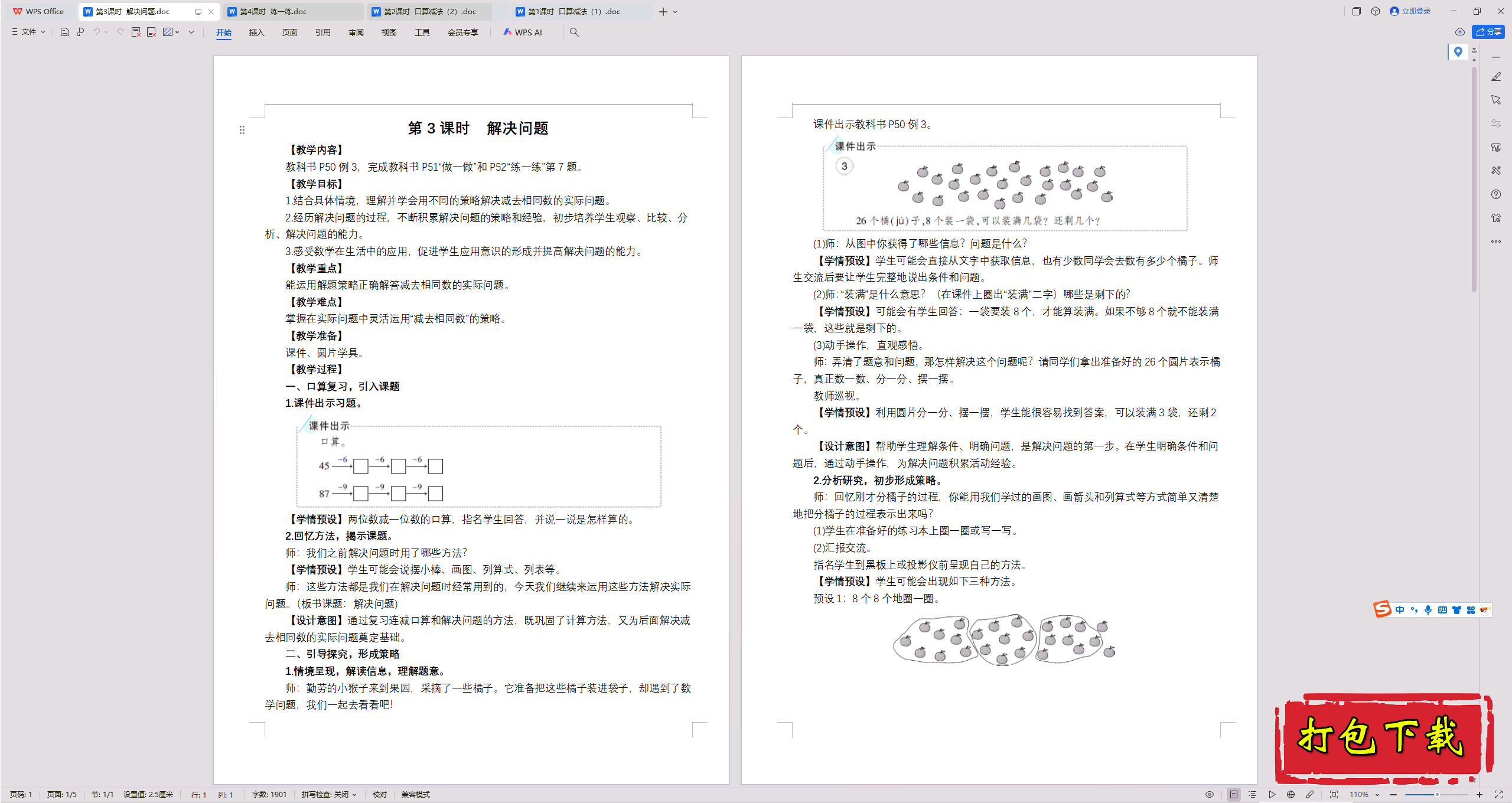Open the settings sliders icon in right sidebar
This screenshot has height=803, width=1512.
tap(1496, 123)
